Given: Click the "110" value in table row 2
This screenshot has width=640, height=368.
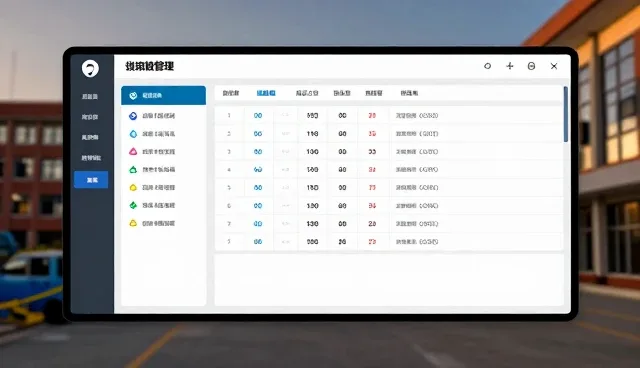Looking at the screenshot, I should (312, 134).
